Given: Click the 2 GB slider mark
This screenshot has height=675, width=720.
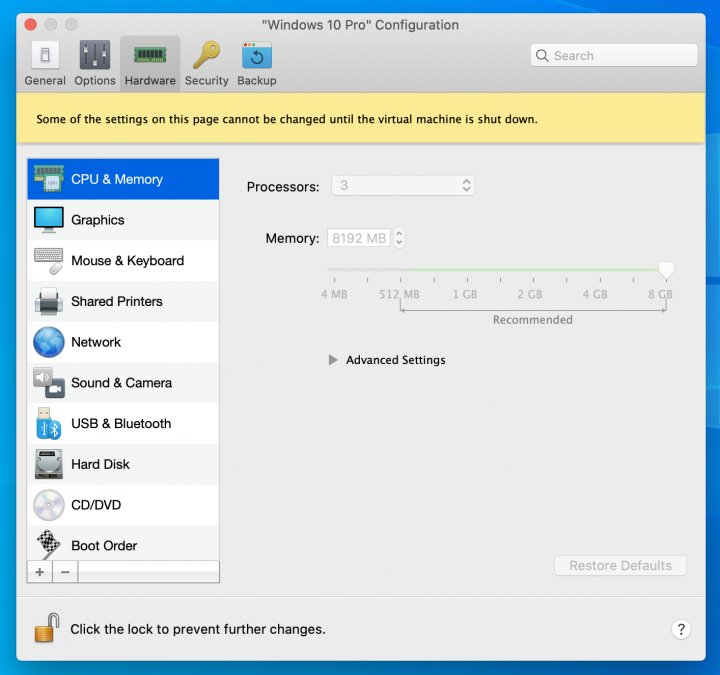Looking at the screenshot, I should [x=530, y=294].
